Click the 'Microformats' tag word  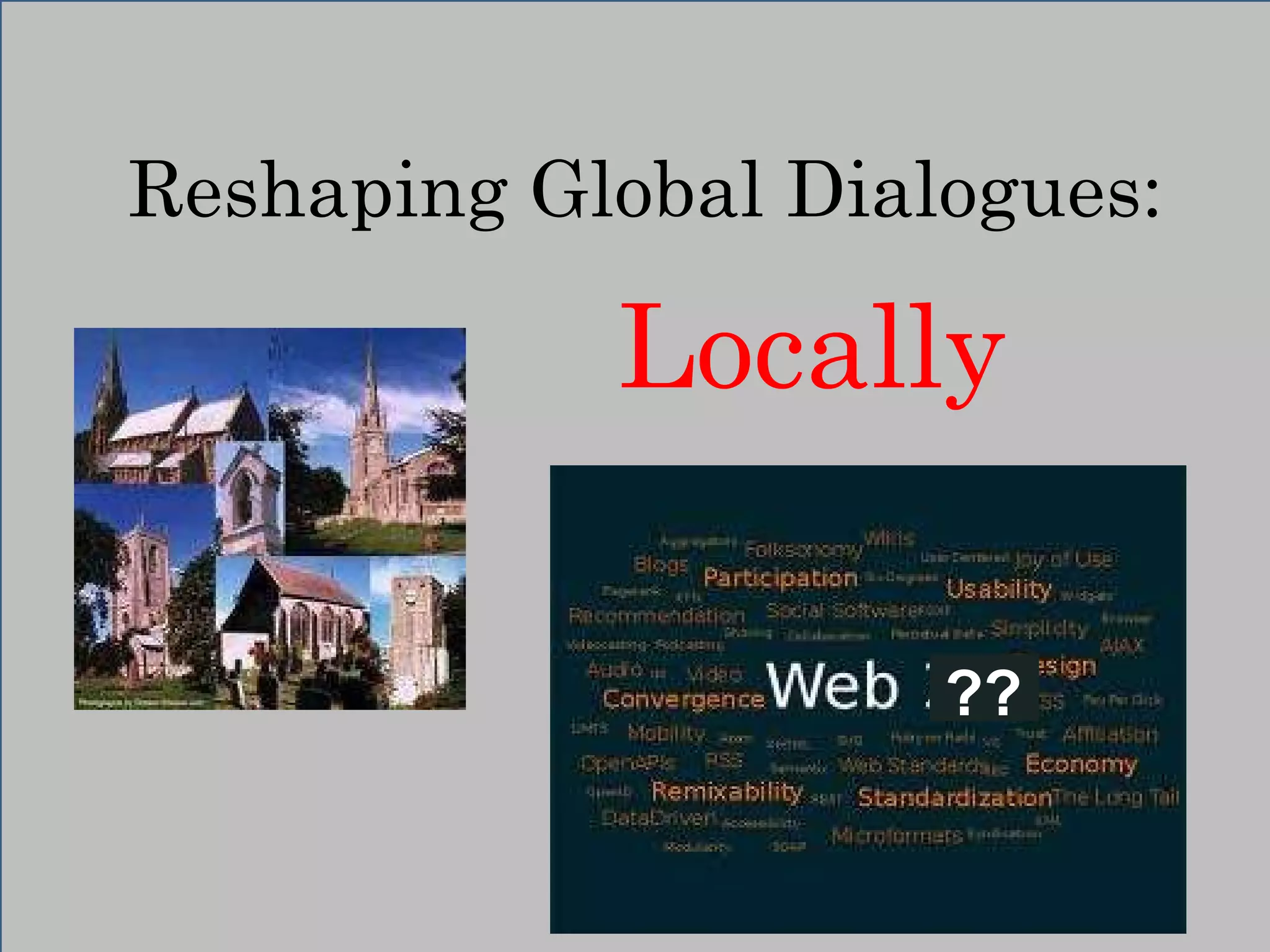click(897, 835)
